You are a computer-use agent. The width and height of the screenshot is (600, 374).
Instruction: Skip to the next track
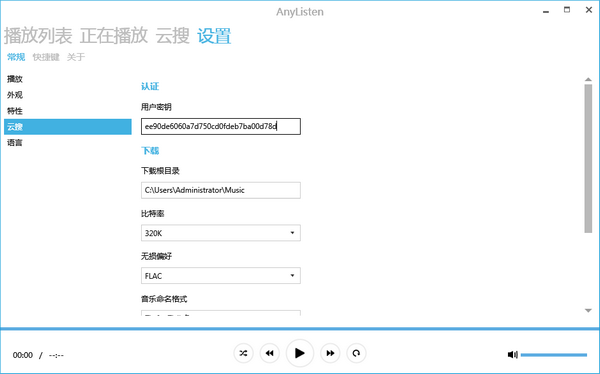(x=330, y=353)
